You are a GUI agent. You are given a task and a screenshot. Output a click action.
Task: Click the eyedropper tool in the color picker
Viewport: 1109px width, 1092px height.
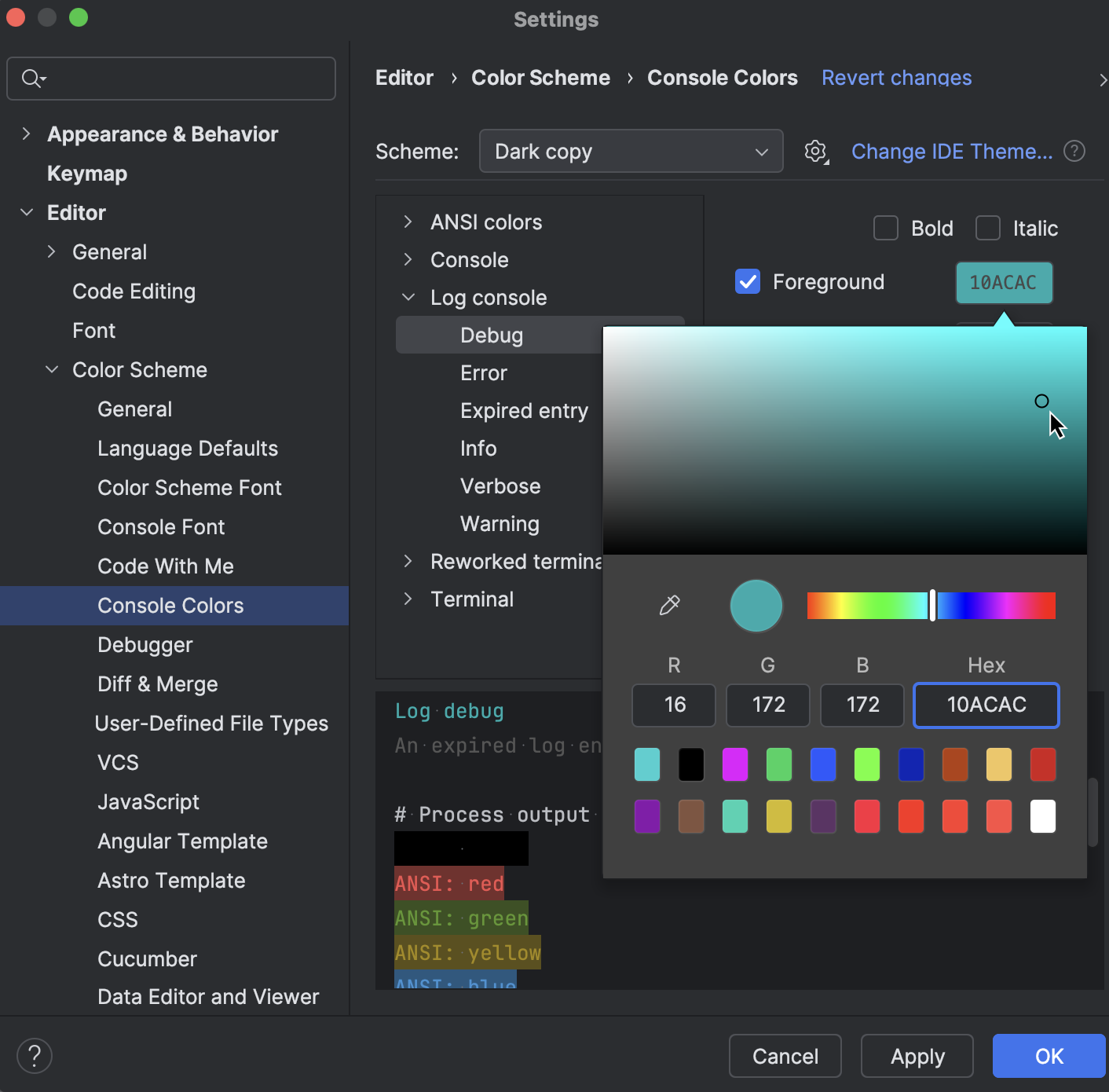click(669, 605)
